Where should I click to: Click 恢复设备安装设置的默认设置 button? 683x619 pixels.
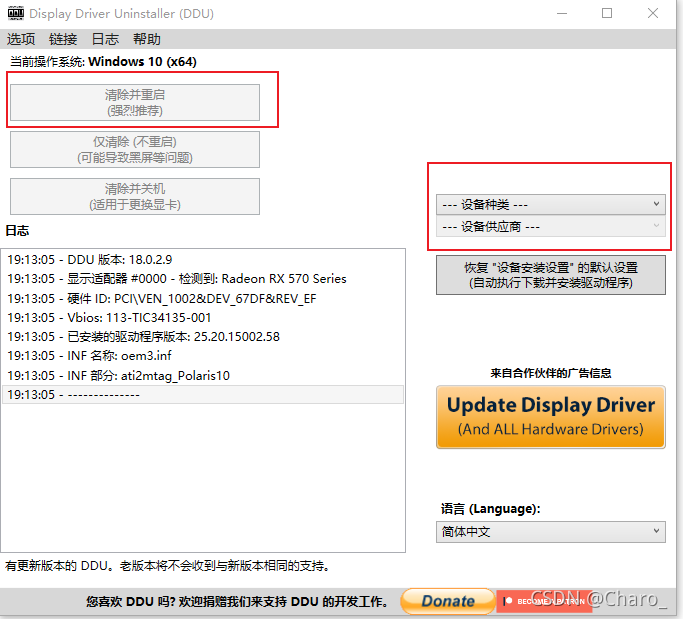[x=551, y=275]
